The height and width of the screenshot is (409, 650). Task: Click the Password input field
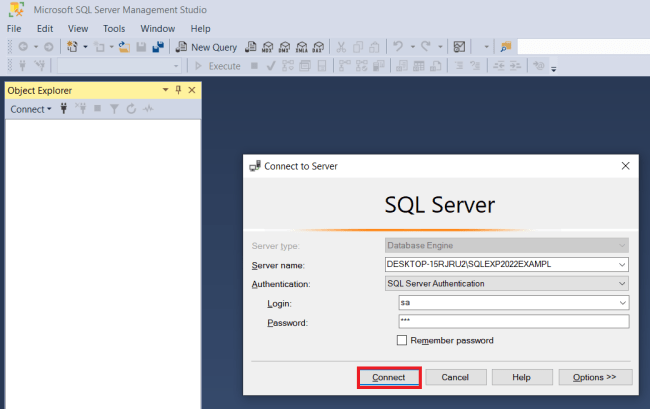pyautogui.click(x=514, y=322)
